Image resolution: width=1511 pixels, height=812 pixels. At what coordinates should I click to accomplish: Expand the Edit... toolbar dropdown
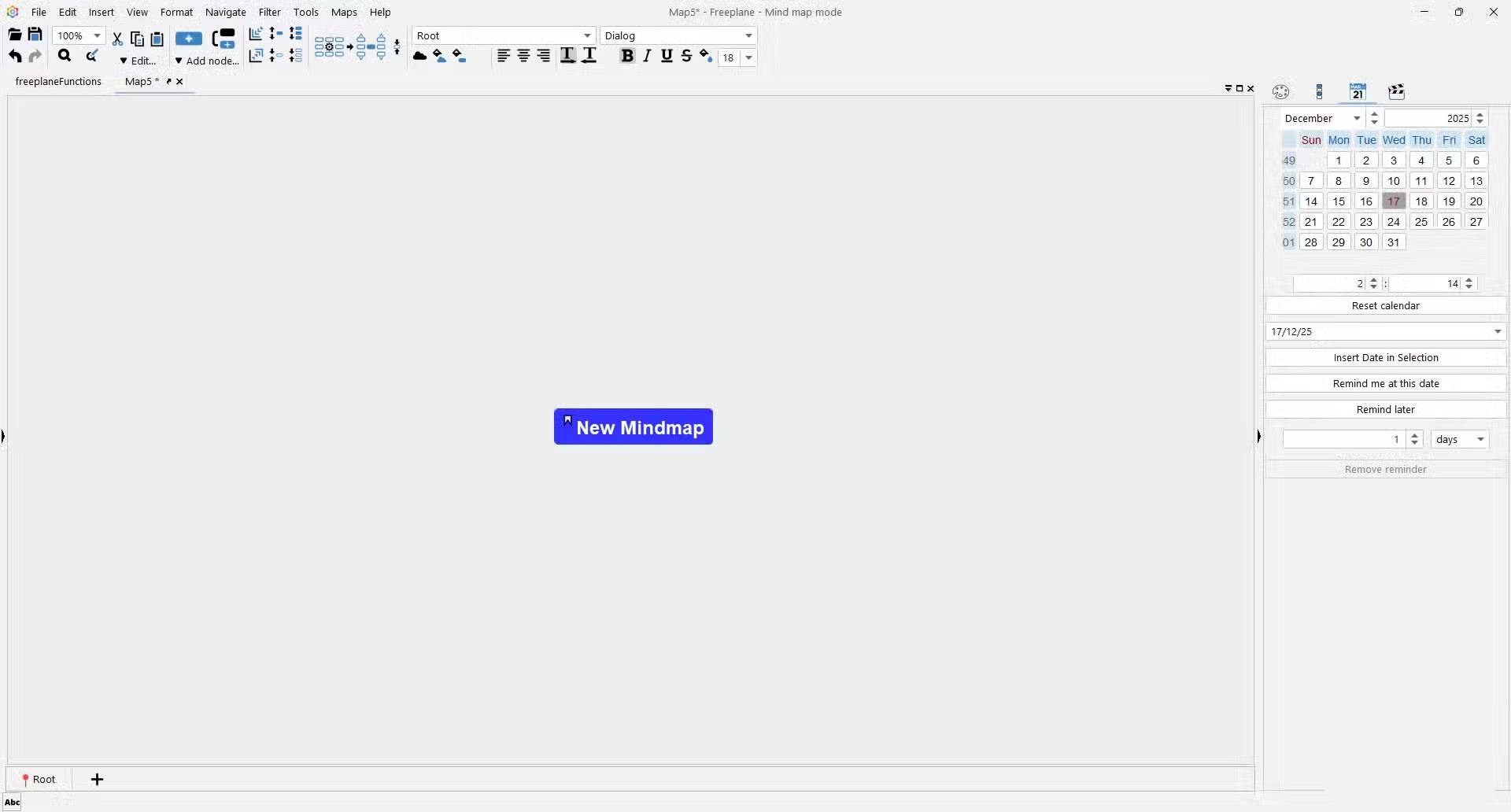[x=139, y=61]
